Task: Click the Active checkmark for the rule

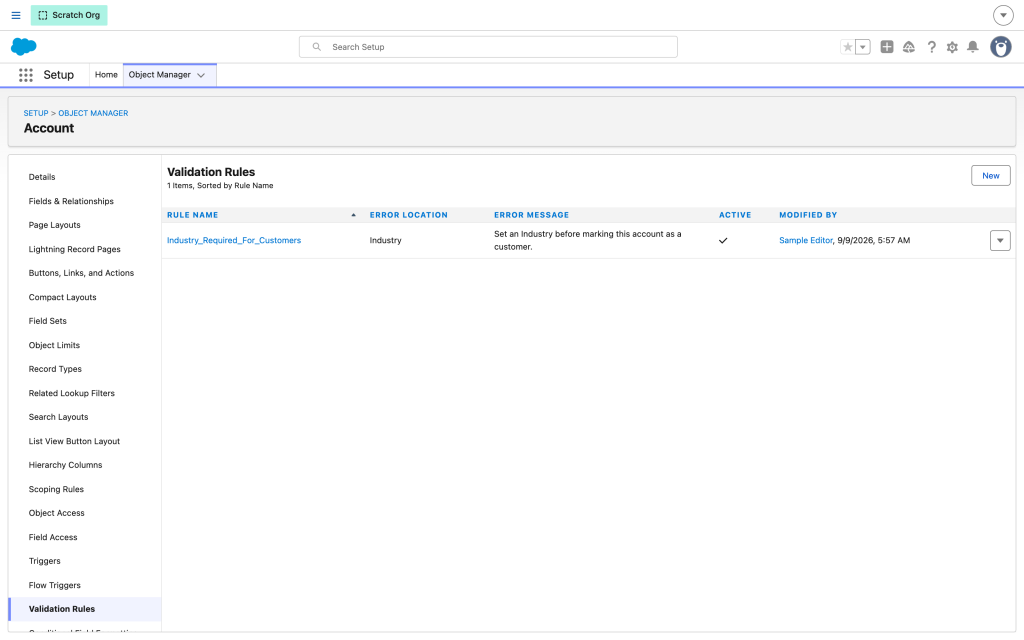Action: click(x=723, y=240)
